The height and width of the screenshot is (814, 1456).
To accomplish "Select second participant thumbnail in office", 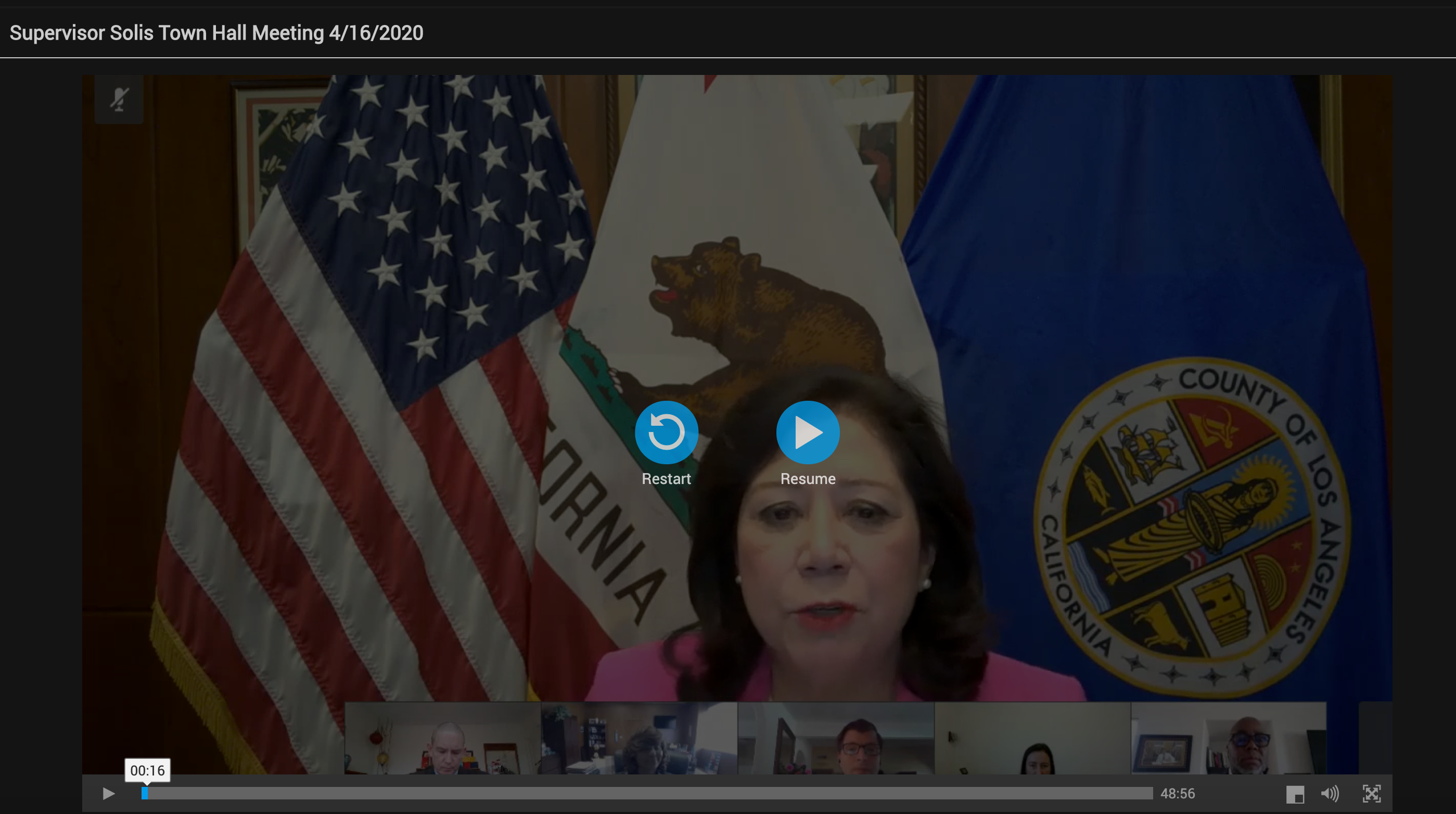I will pos(639,738).
